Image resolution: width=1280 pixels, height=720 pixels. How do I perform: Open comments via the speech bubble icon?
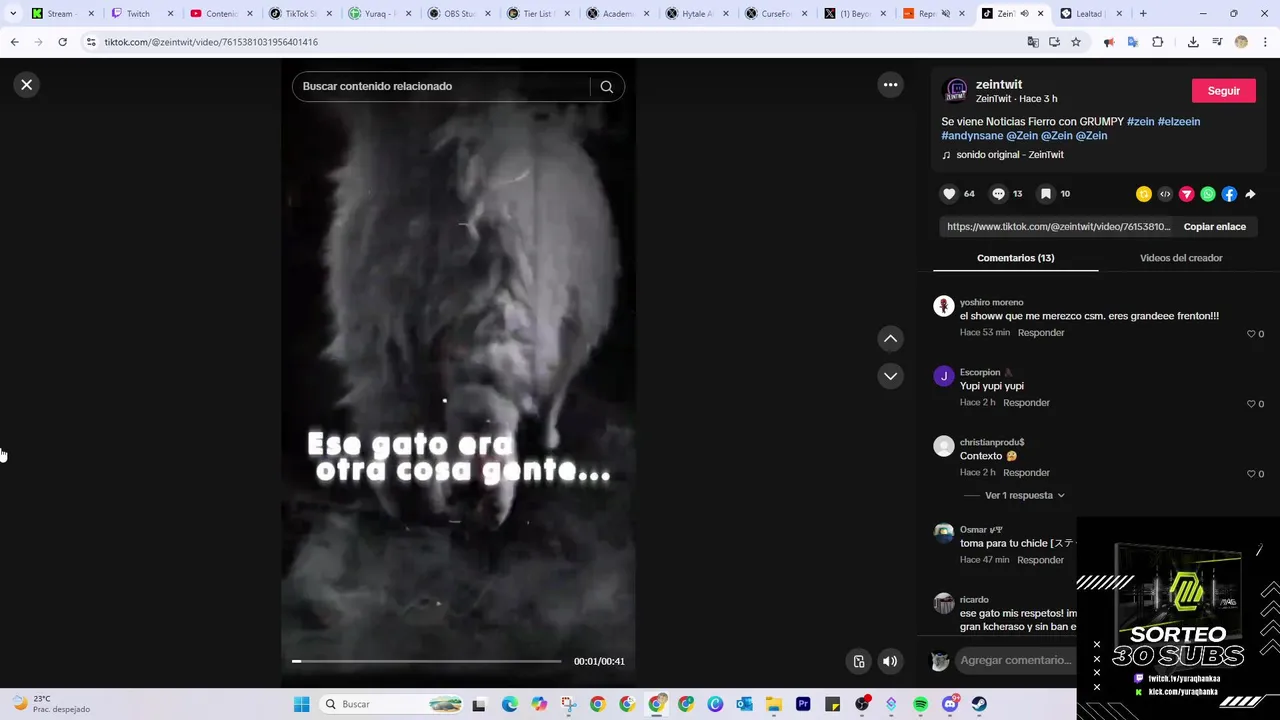pyautogui.click(x=998, y=194)
